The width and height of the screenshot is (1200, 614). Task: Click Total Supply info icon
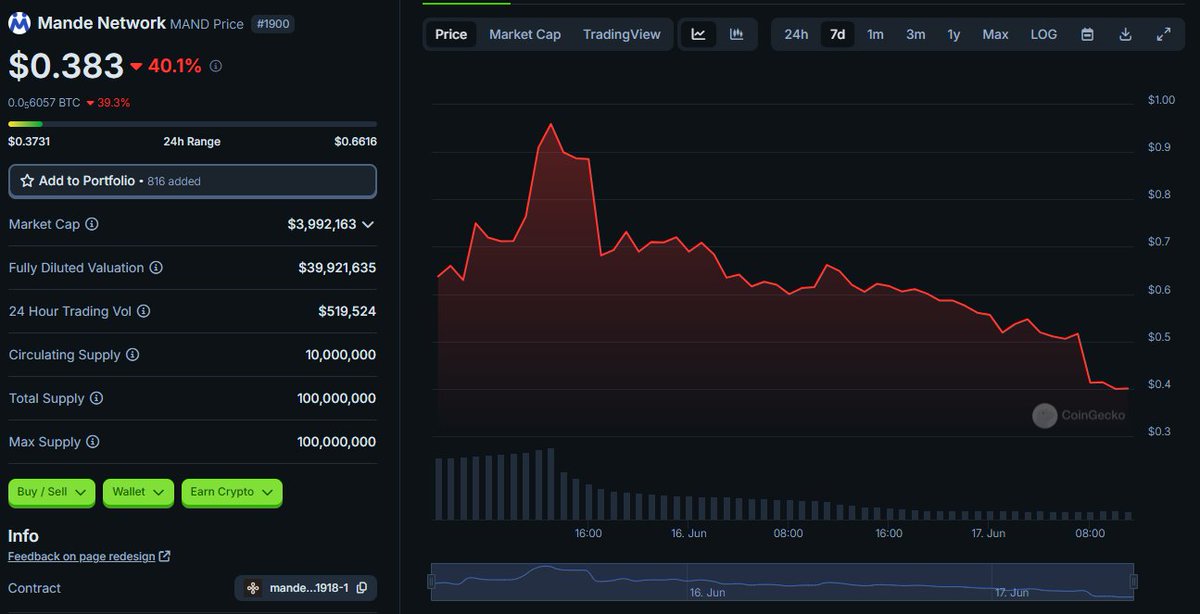pos(96,398)
